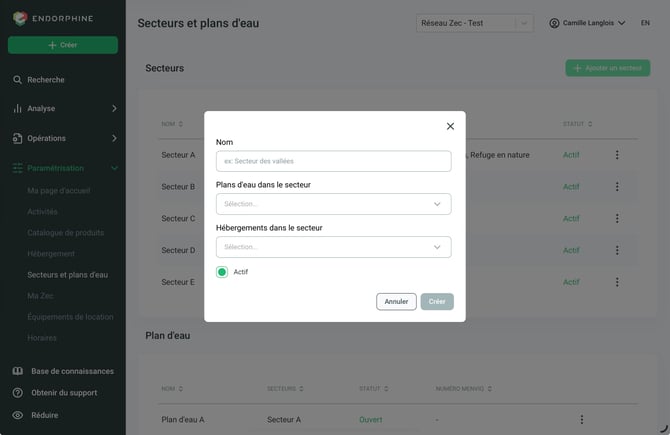Expand the Réseau Zec - Test selector
670x435 pixels.
(x=474, y=23)
